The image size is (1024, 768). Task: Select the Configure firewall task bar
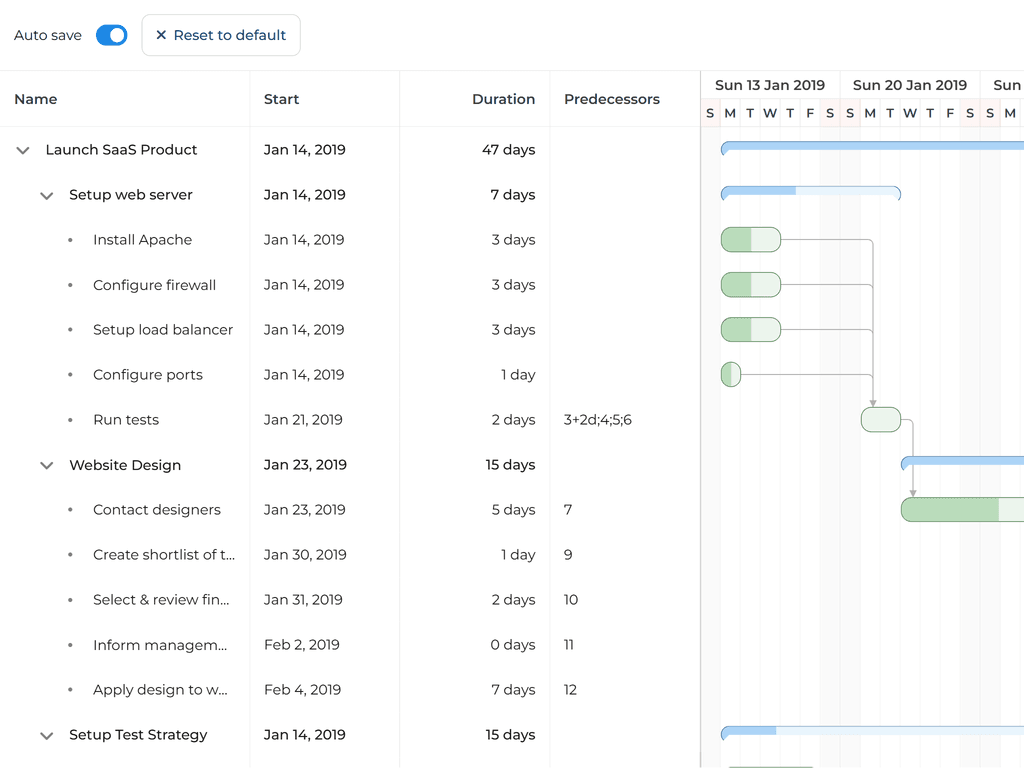(x=750, y=285)
